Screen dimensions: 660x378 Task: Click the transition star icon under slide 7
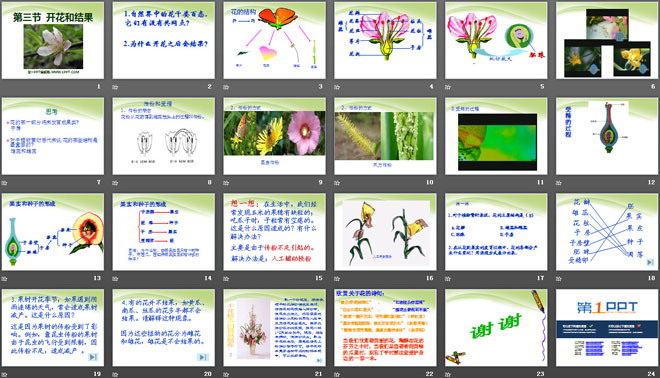click(5, 183)
